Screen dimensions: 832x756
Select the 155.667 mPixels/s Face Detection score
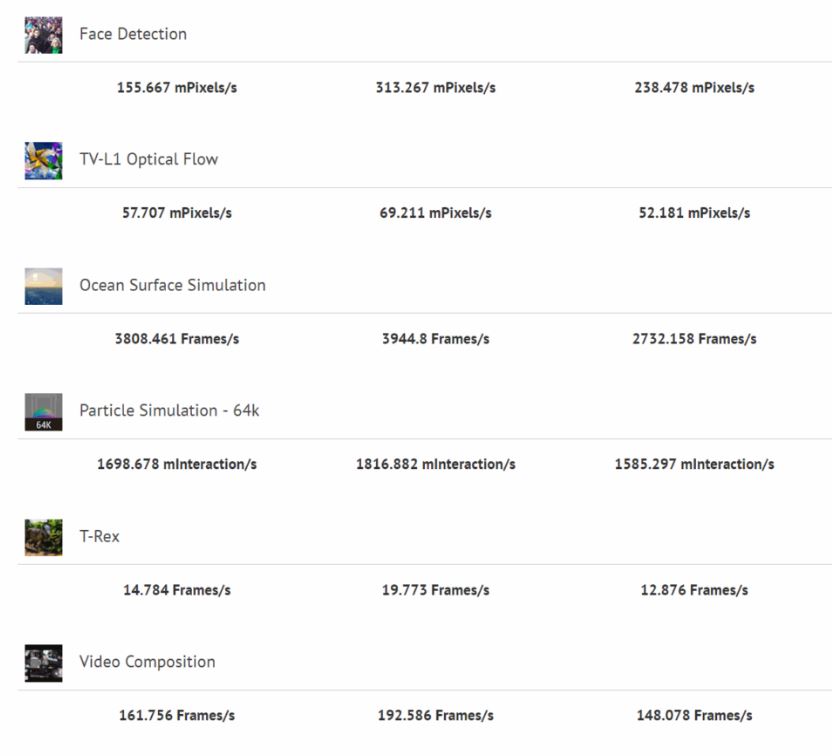click(x=177, y=88)
